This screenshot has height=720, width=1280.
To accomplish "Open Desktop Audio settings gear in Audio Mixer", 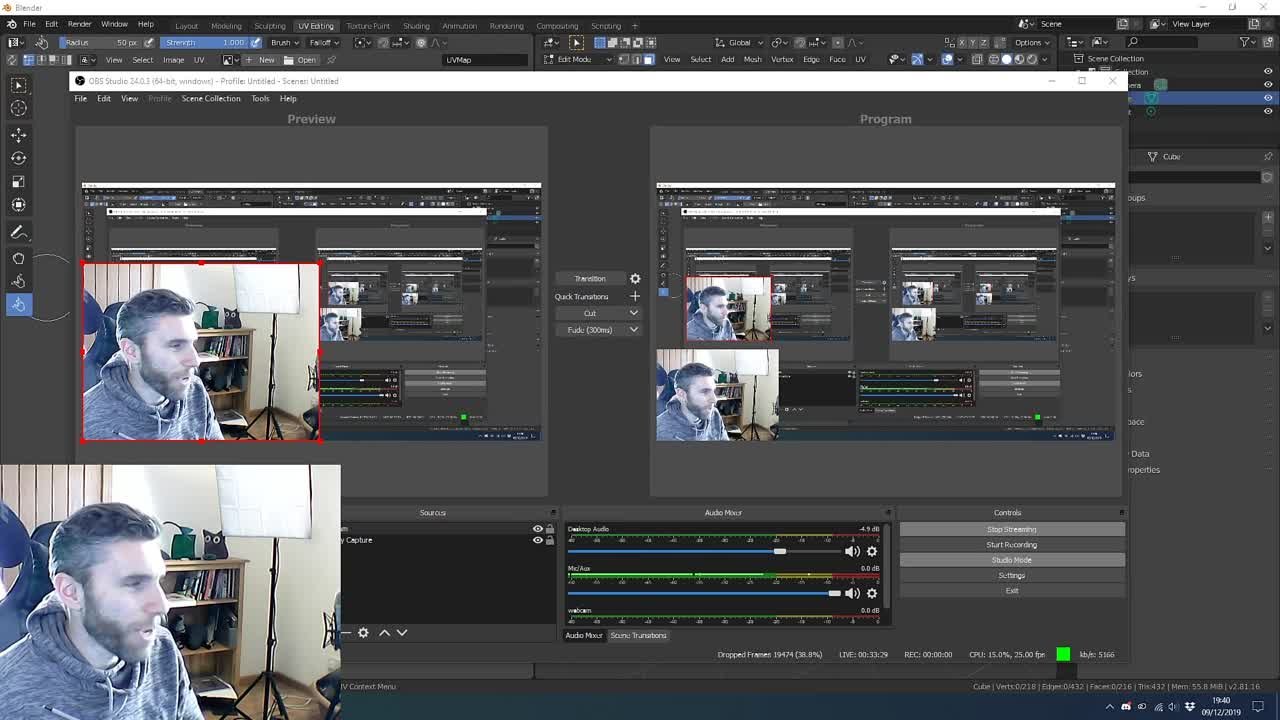I will (871, 551).
